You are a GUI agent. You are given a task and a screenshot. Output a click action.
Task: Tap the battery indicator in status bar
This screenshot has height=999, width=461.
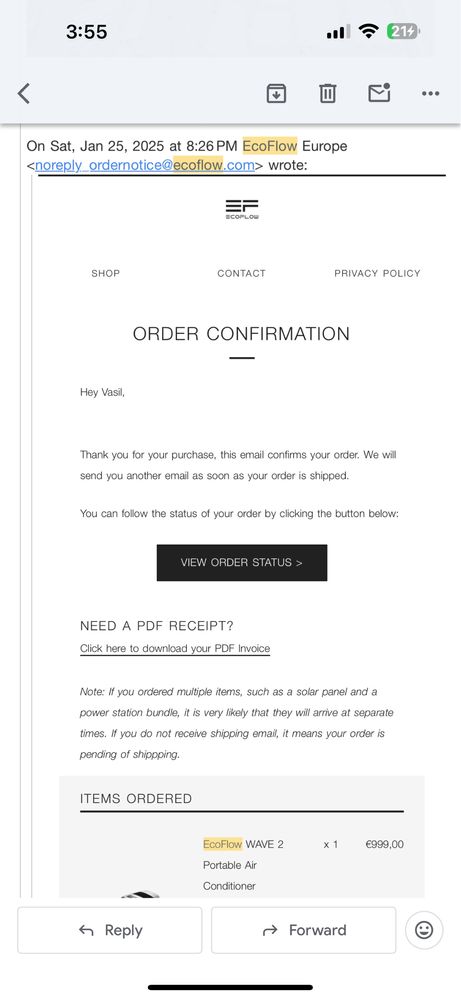click(x=403, y=32)
